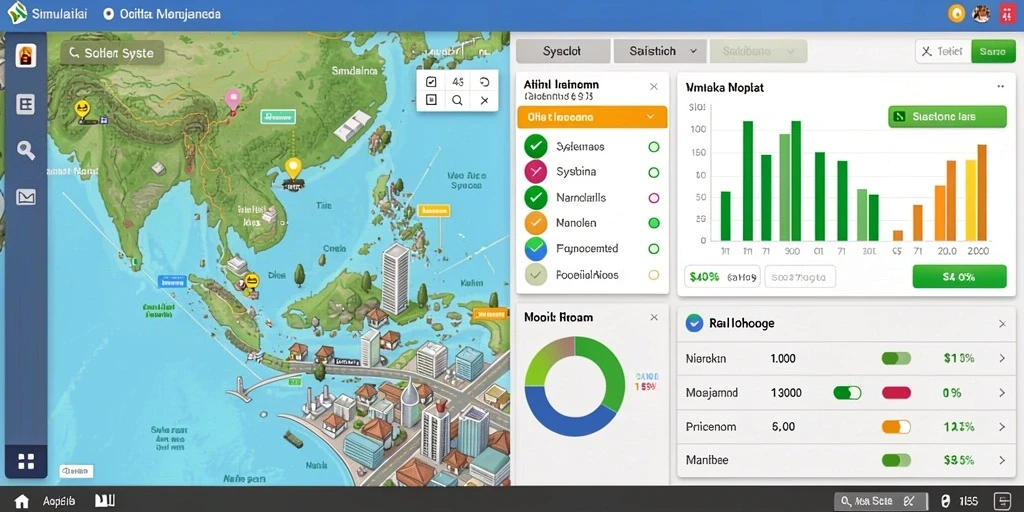Open the greyed-out third dropdown in the panel header
The height and width of the screenshot is (512, 1024).
click(x=758, y=51)
